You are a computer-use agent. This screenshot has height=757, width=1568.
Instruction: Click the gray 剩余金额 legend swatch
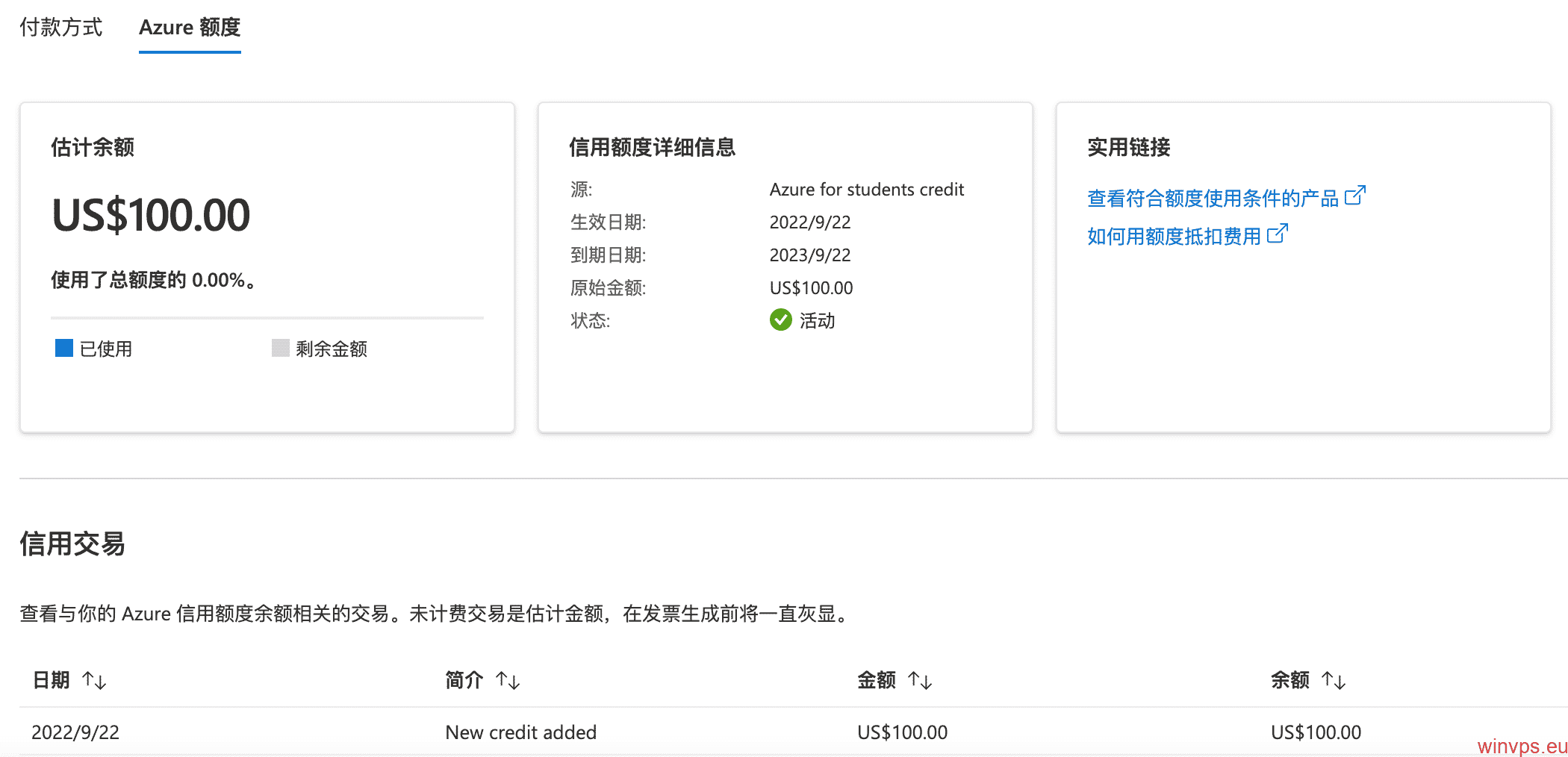pyautogui.click(x=281, y=348)
